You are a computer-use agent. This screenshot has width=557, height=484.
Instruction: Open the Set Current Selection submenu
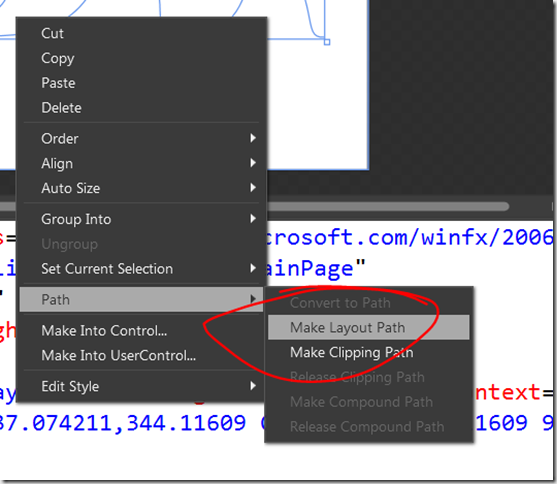[141, 269]
